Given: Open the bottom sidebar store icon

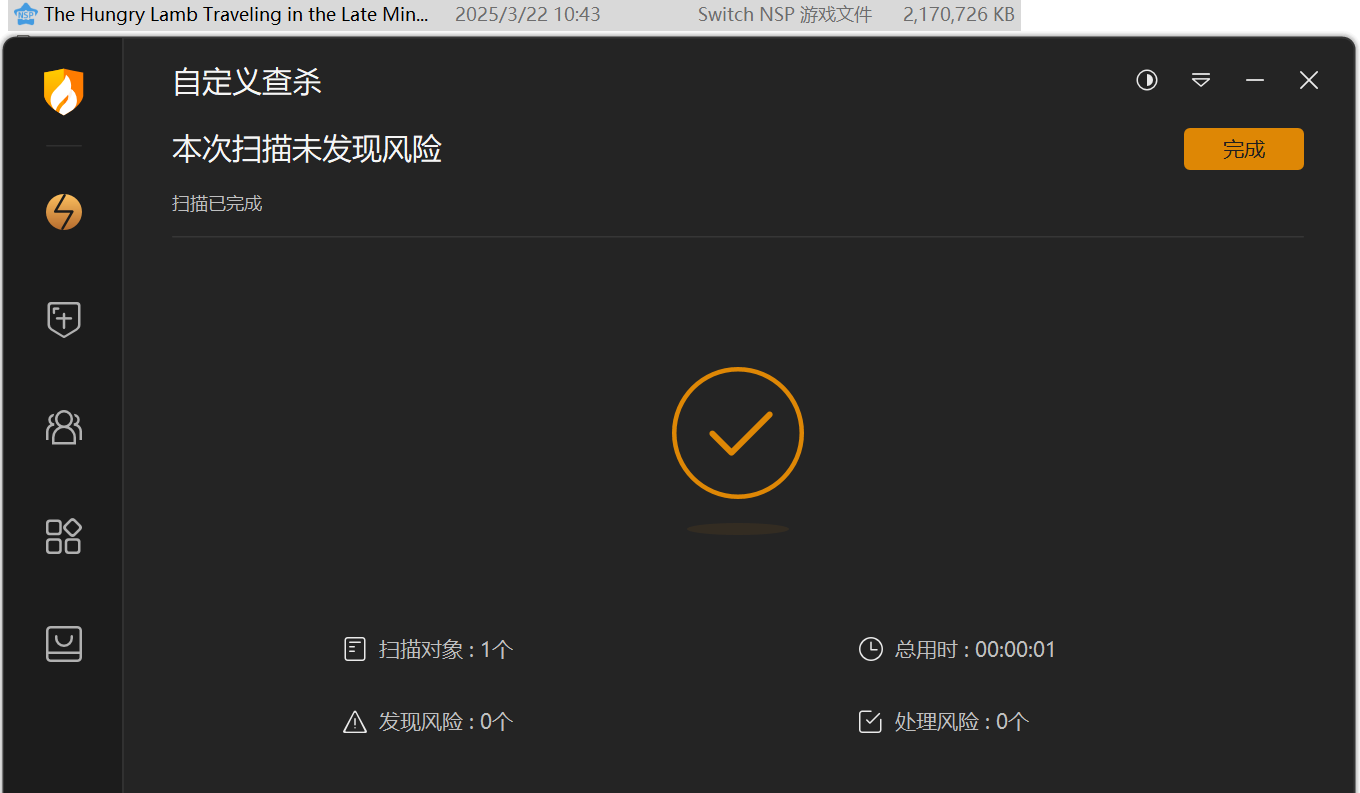Looking at the screenshot, I should pyautogui.click(x=64, y=644).
